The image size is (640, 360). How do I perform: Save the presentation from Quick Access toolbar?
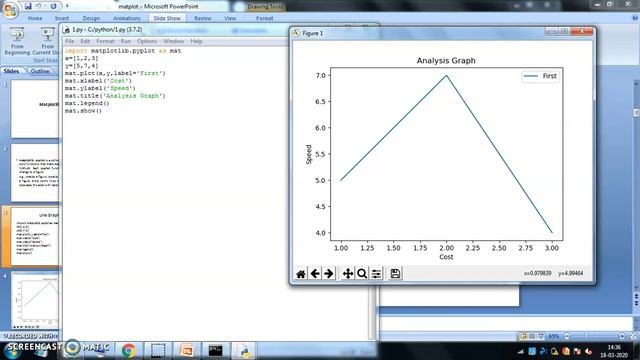click(x=28, y=6)
